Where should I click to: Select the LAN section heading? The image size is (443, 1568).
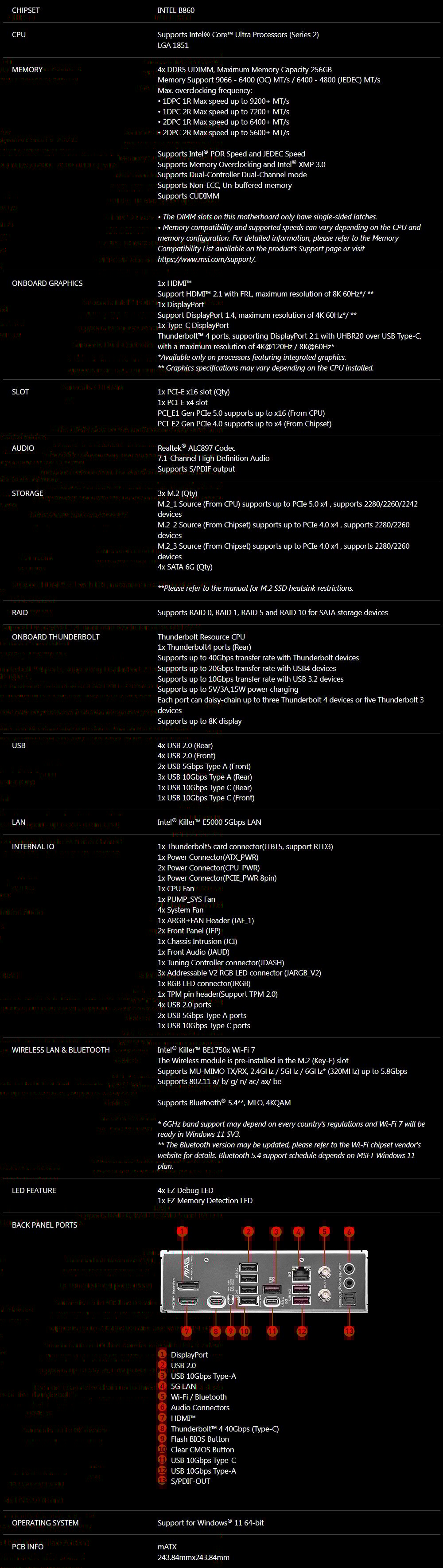(x=19, y=823)
